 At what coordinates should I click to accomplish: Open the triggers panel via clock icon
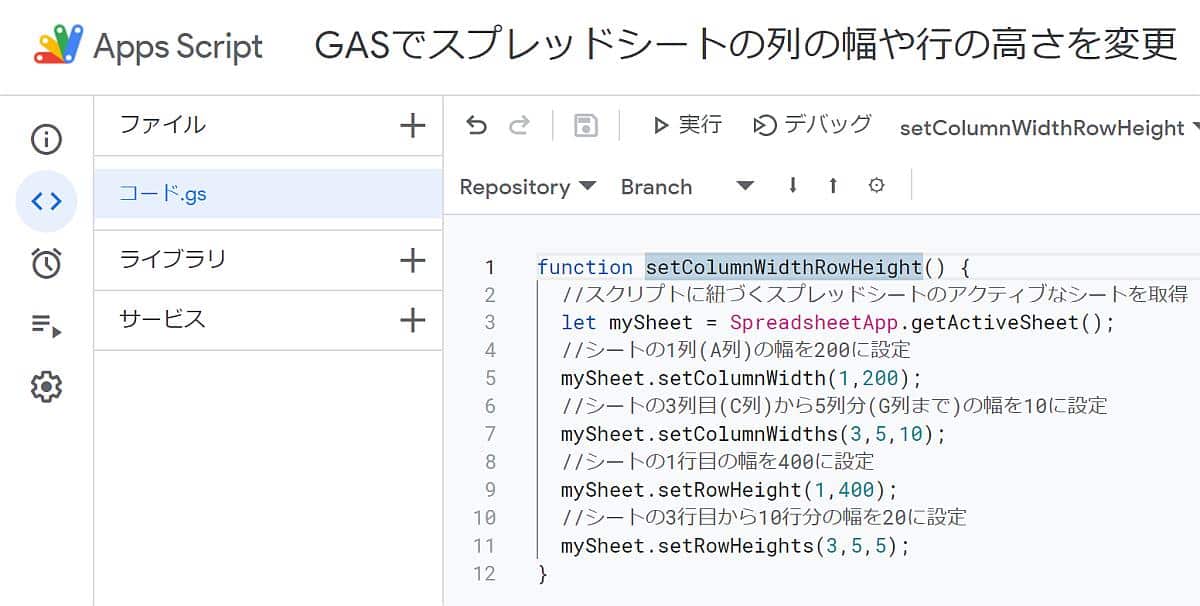47,263
